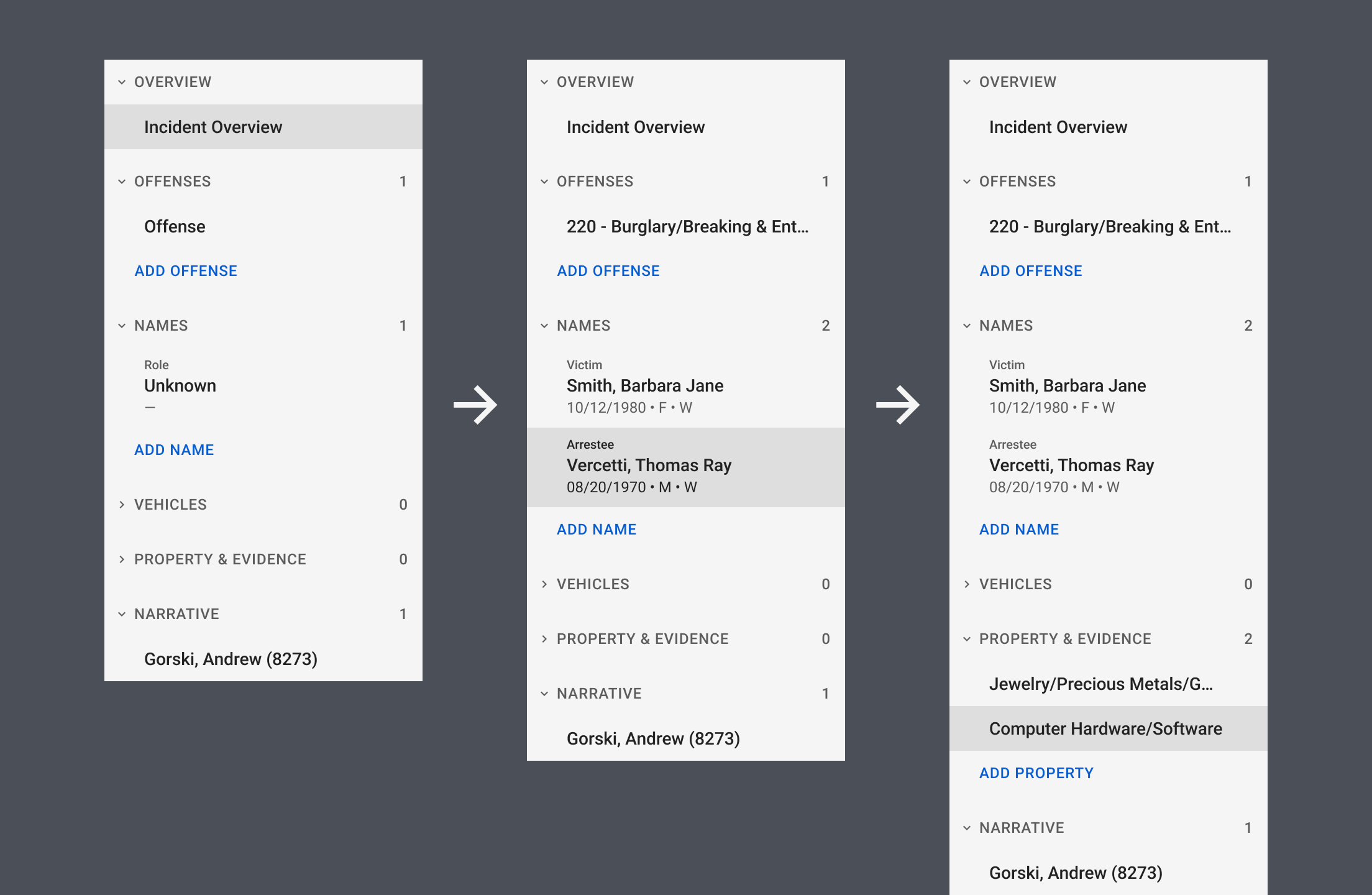Collapse NARRATIVE chevron in the left panel

point(122,614)
